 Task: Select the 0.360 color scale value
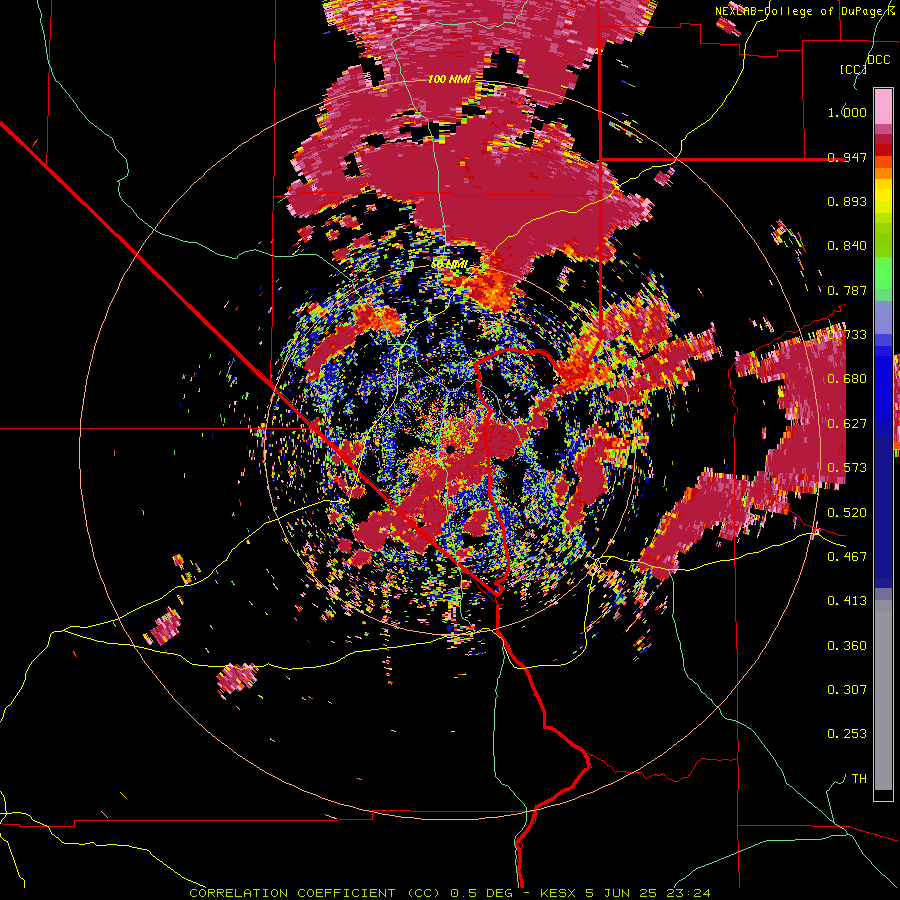tap(847, 645)
